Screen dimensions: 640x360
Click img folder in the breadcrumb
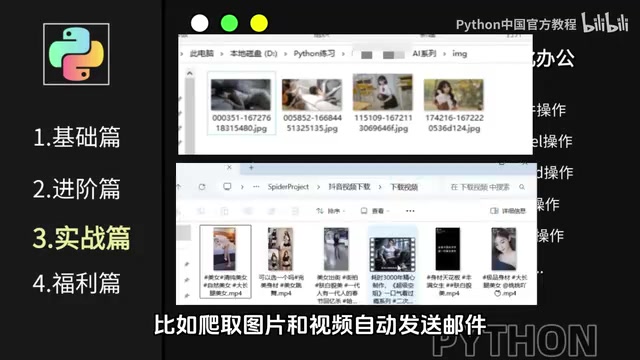(x=460, y=53)
